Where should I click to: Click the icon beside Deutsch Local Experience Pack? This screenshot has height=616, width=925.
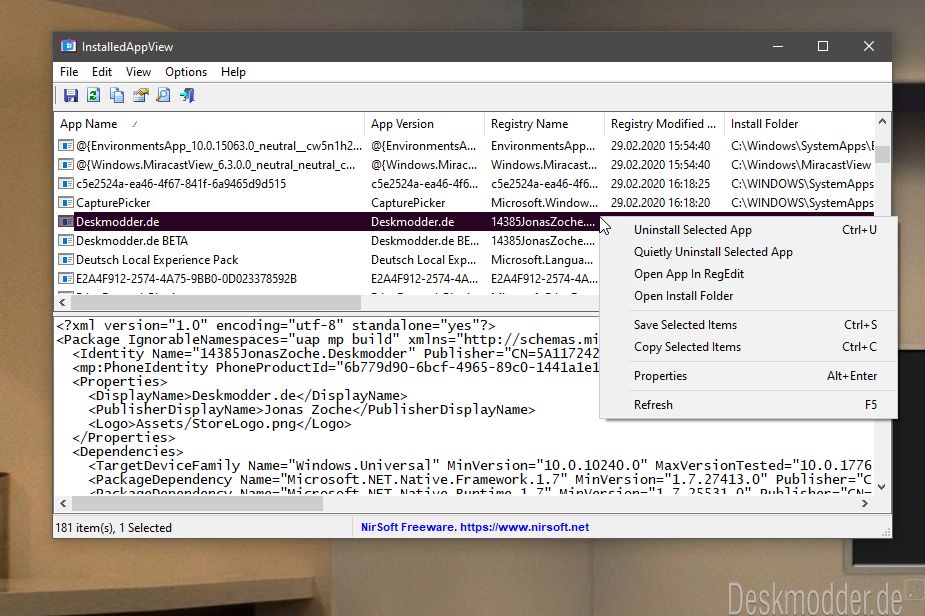tap(65, 259)
